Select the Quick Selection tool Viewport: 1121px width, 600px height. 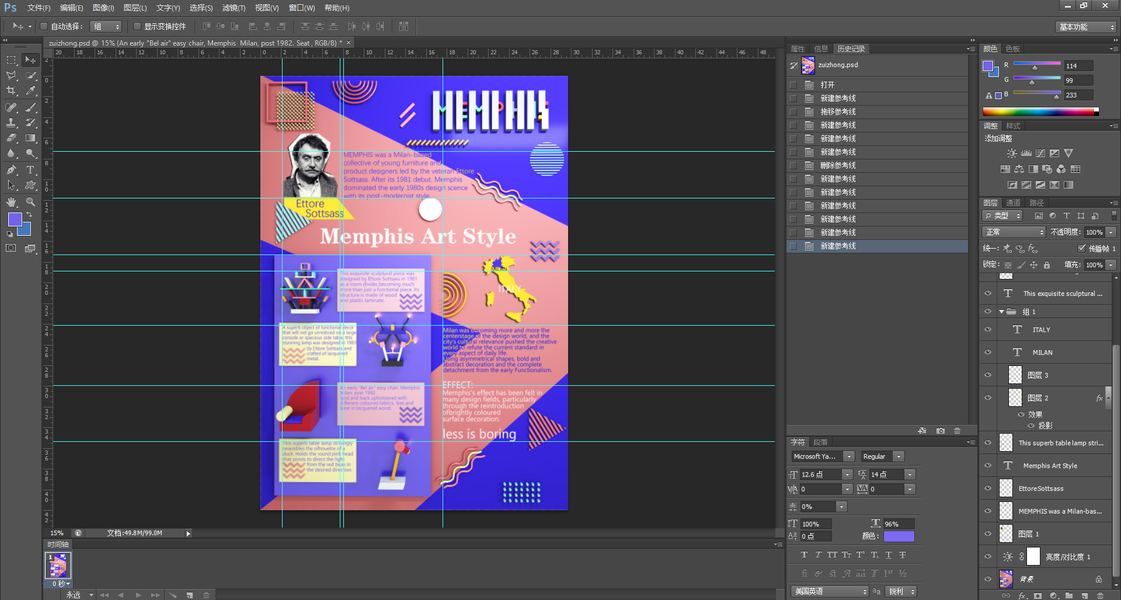click(x=30, y=76)
